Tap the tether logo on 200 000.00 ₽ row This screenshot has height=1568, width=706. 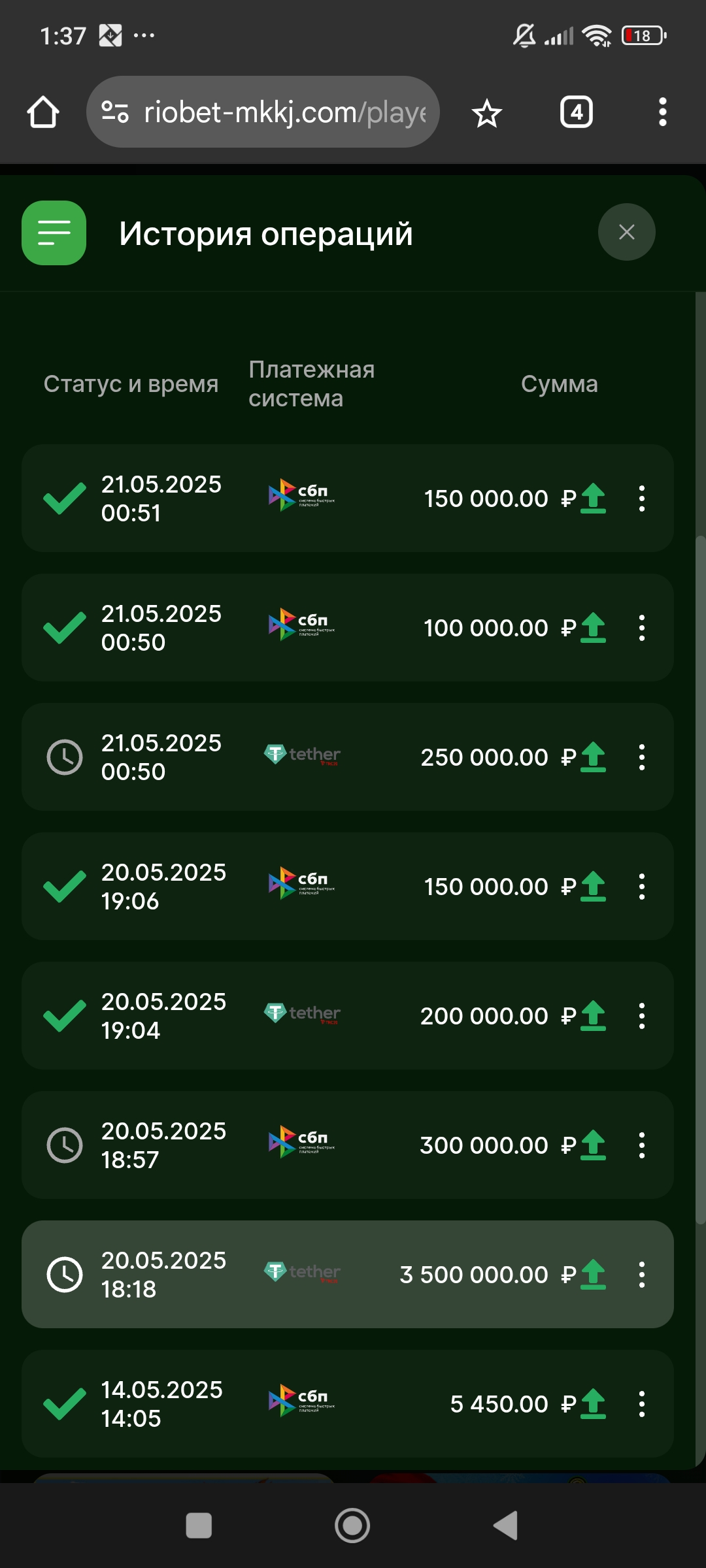[x=302, y=1014]
